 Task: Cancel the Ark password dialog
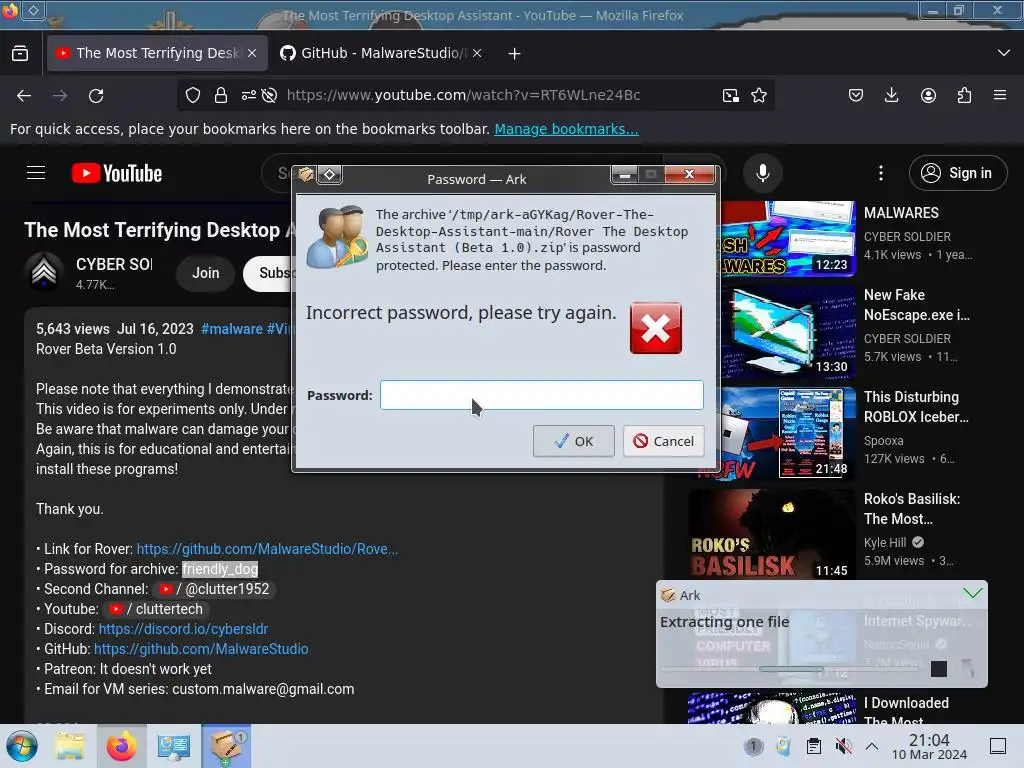coord(664,441)
